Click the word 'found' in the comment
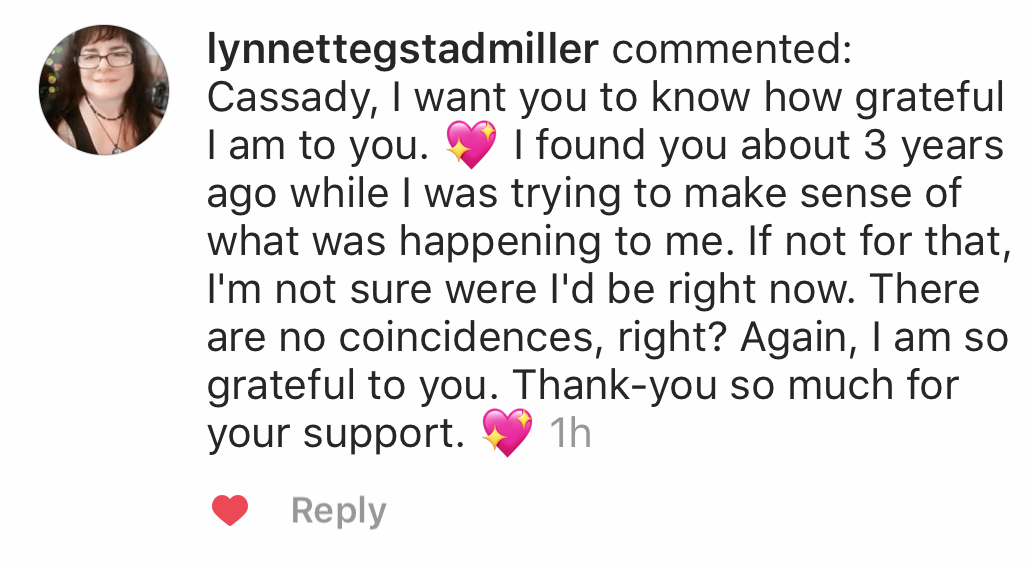Viewport: 1032px width, 562px height. pyautogui.click(x=589, y=145)
